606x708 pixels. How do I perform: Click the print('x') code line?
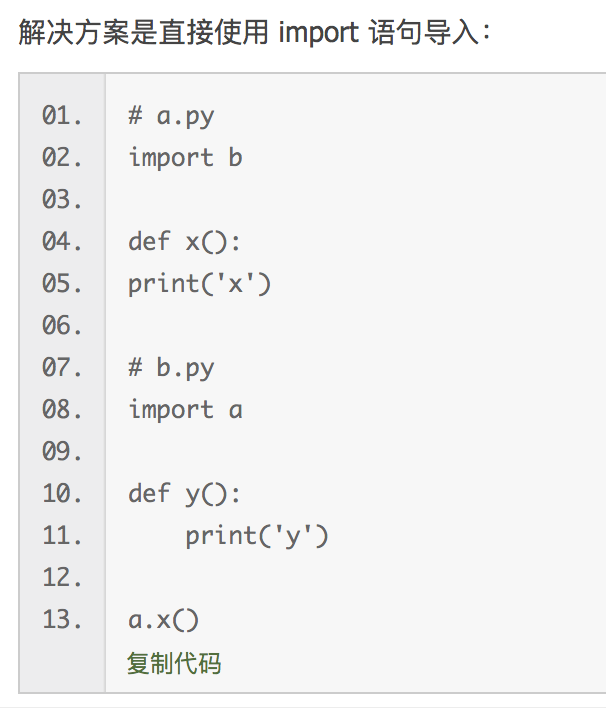pos(199,284)
